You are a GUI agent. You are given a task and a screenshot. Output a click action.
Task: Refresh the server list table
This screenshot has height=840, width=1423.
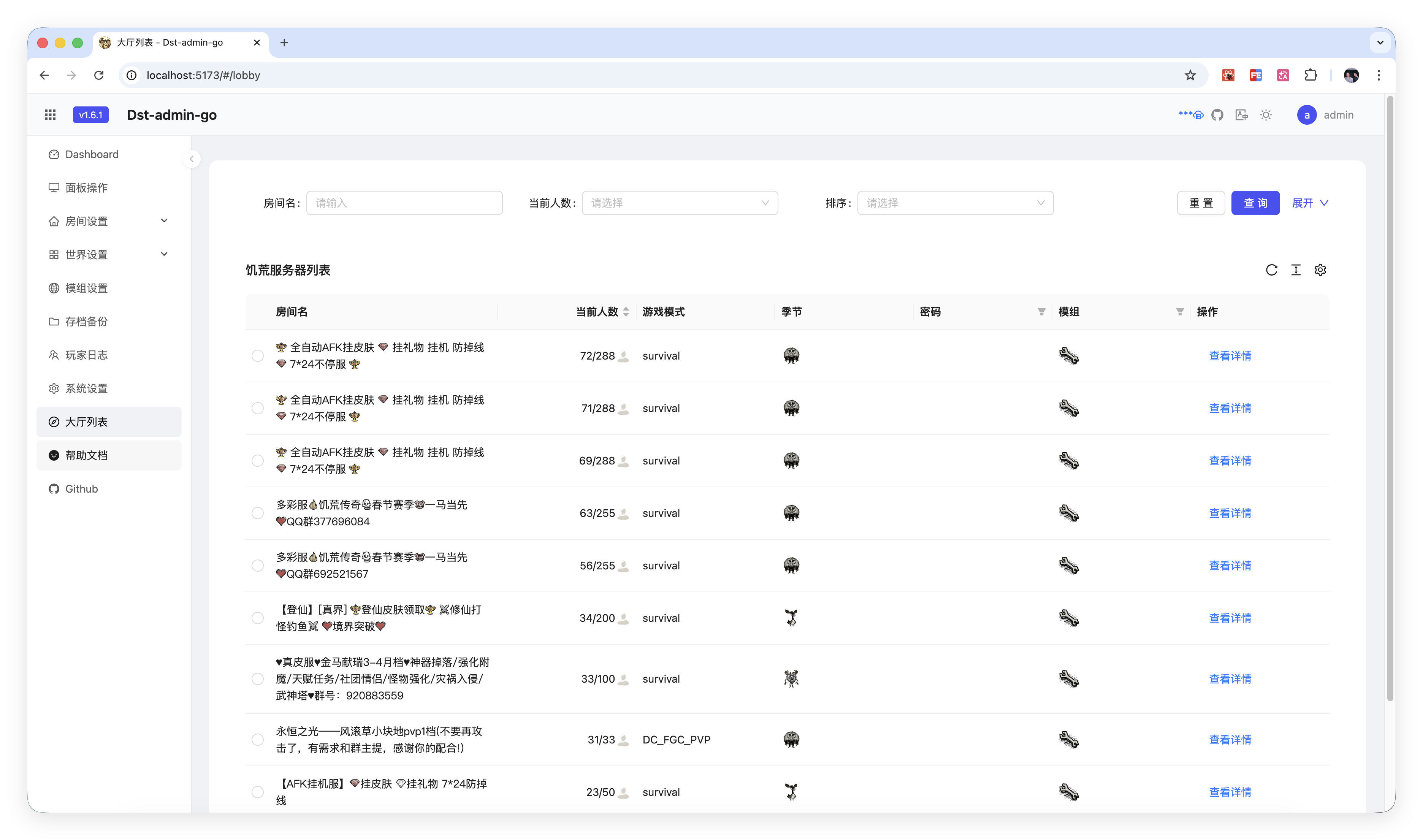[x=1271, y=270]
